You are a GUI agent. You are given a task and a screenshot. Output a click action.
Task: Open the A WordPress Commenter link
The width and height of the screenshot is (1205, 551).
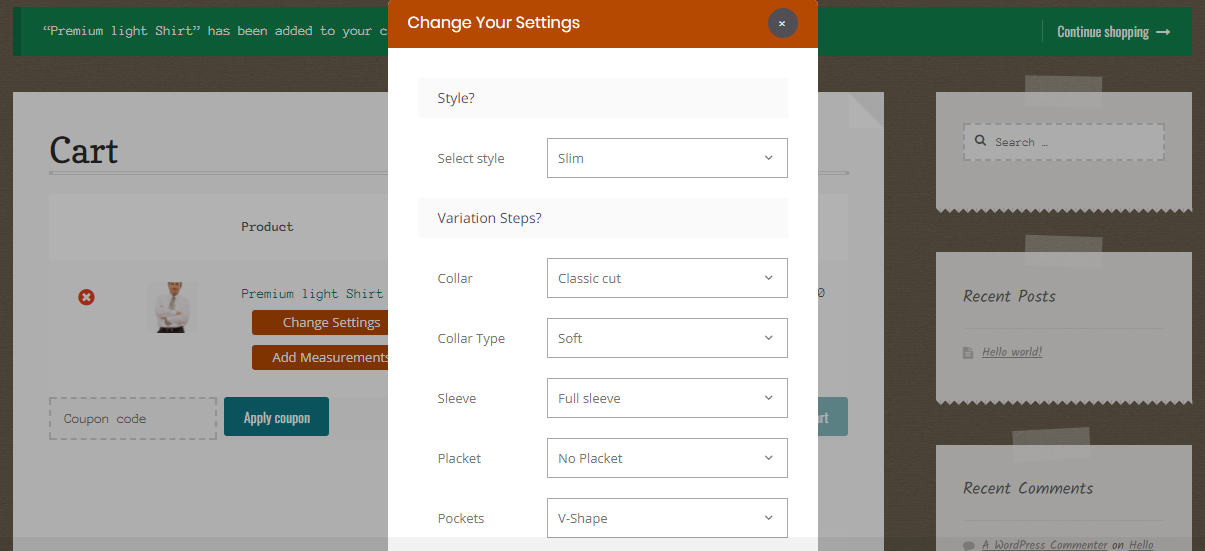(x=1044, y=545)
